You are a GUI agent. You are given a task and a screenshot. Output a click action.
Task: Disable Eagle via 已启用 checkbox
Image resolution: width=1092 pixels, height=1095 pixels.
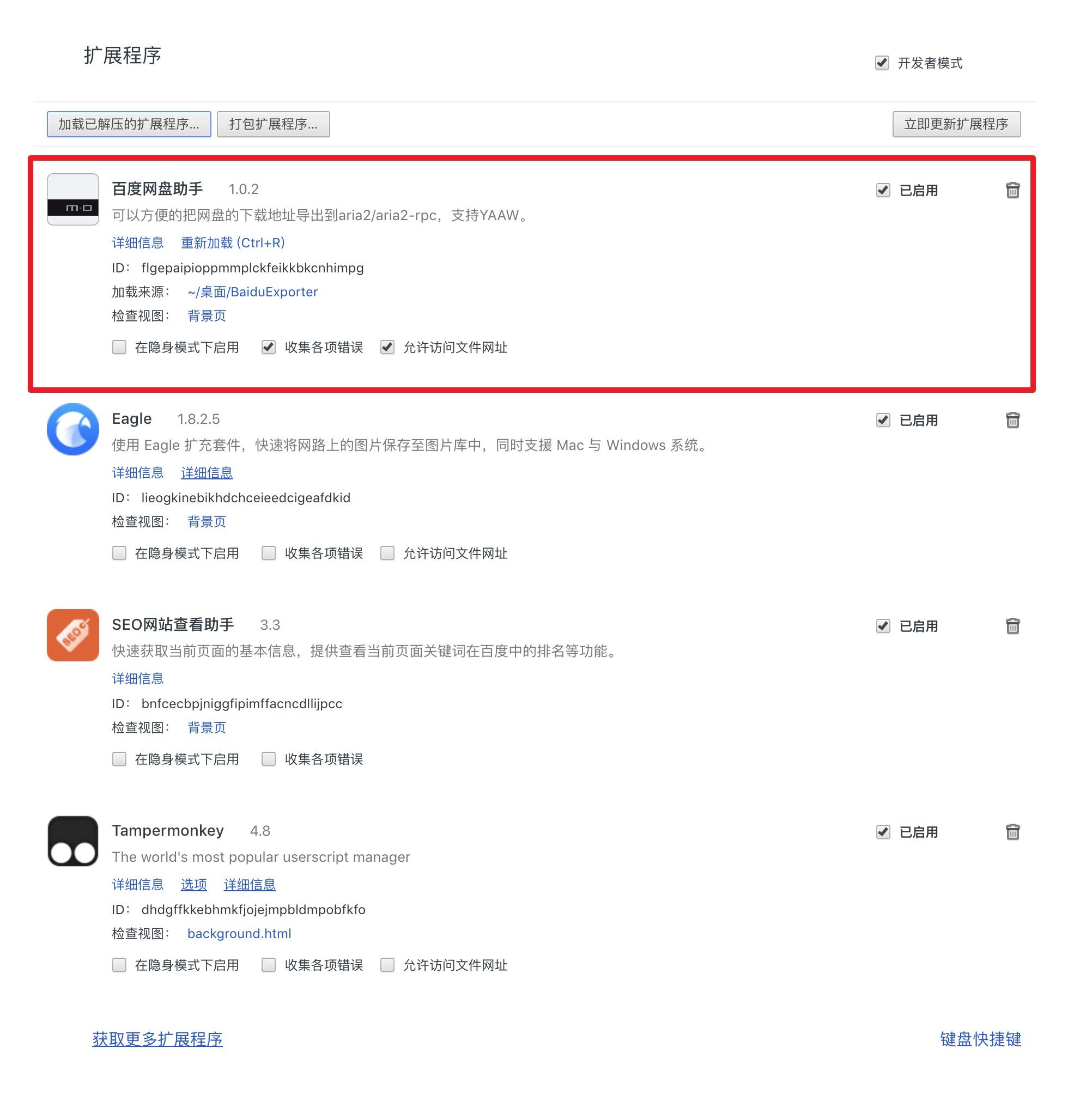coord(883,420)
